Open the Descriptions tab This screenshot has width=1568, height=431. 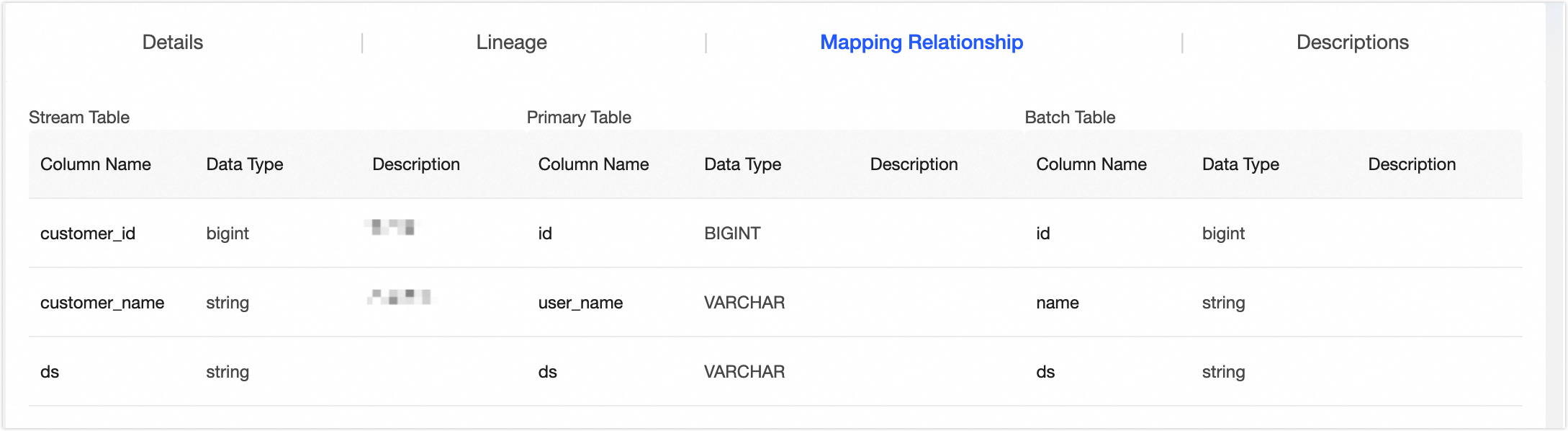(1352, 43)
